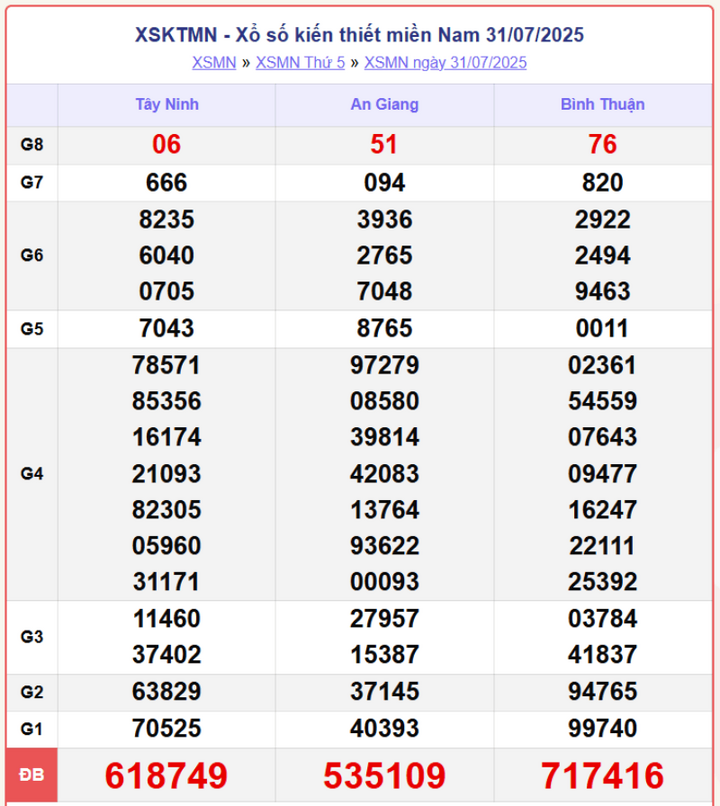Click G6 number 8235
This screenshot has width=720, height=806.
coord(167,219)
